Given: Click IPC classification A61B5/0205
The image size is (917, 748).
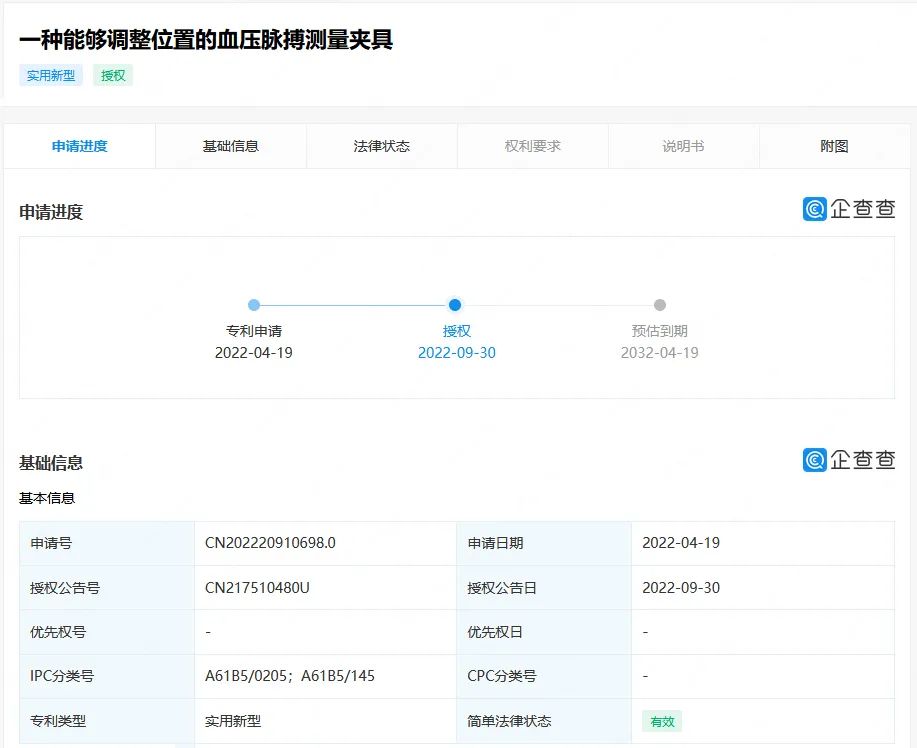Looking at the screenshot, I should [x=245, y=676].
